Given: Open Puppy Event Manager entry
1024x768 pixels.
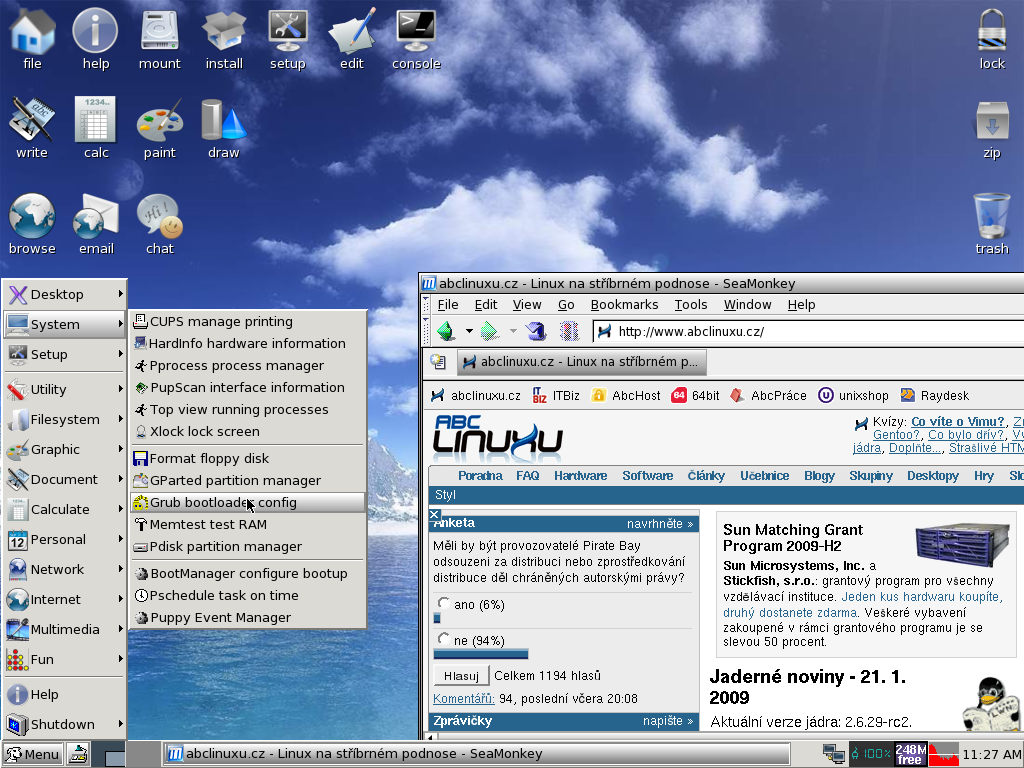Looking at the screenshot, I should (248, 618).
